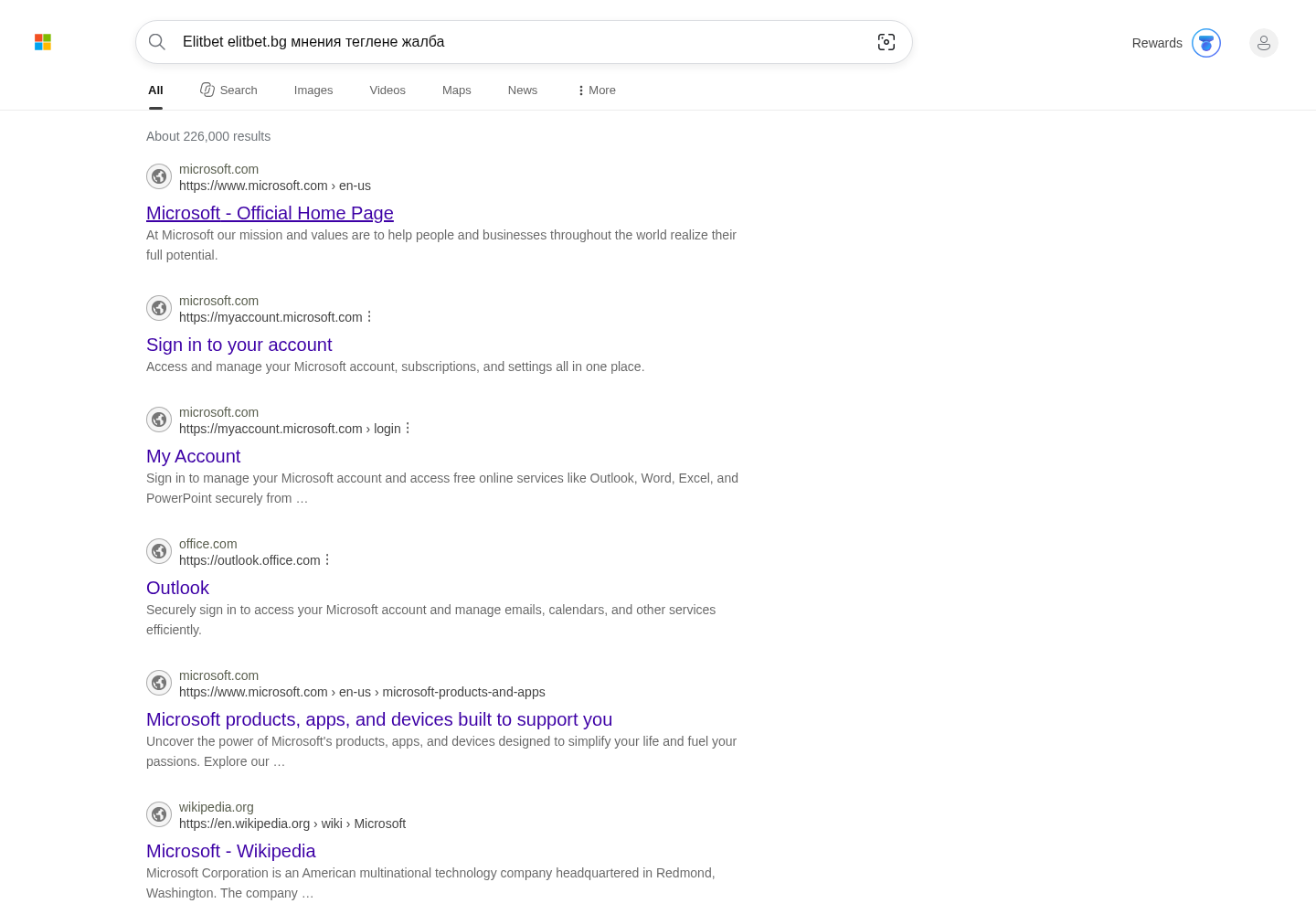Click globe icon for Microsoft products result
This screenshot has width=1316, height=914.
click(159, 683)
